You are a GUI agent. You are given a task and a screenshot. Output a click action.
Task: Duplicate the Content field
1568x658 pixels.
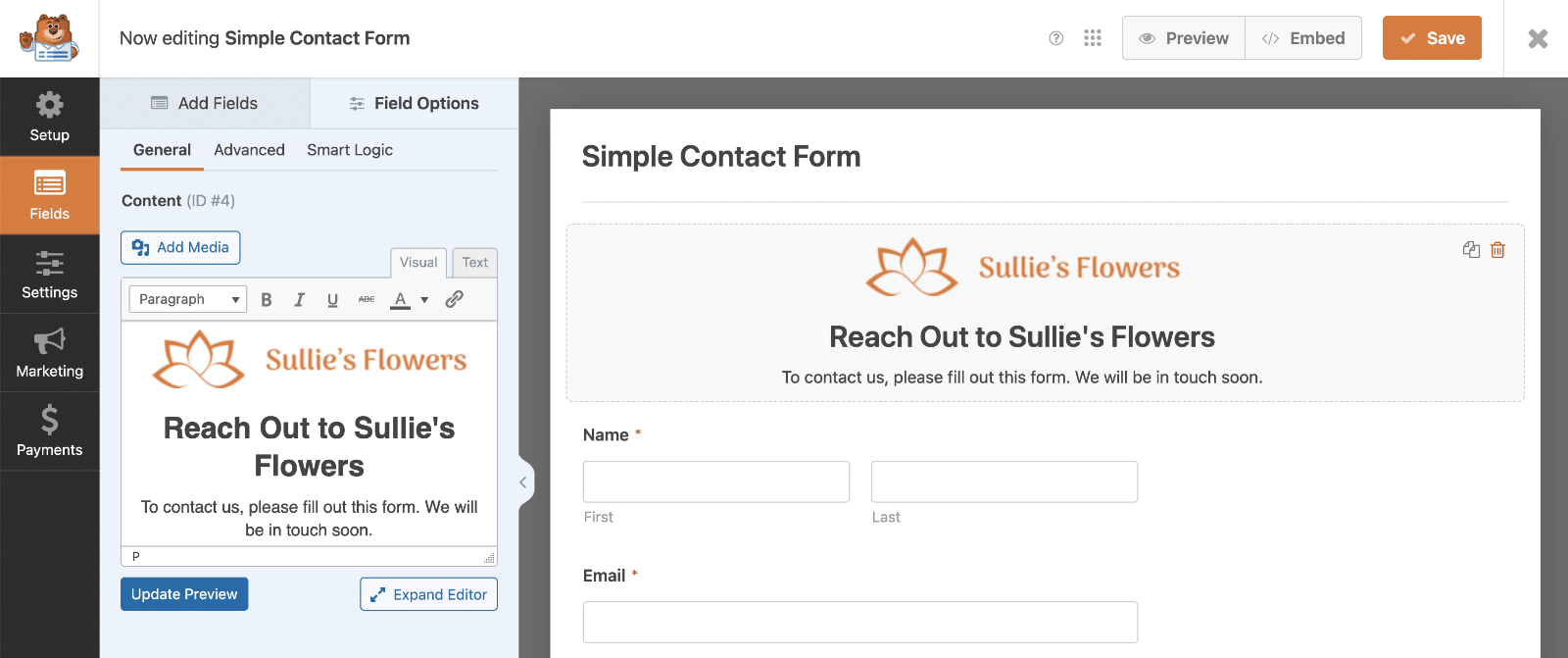[x=1471, y=250]
